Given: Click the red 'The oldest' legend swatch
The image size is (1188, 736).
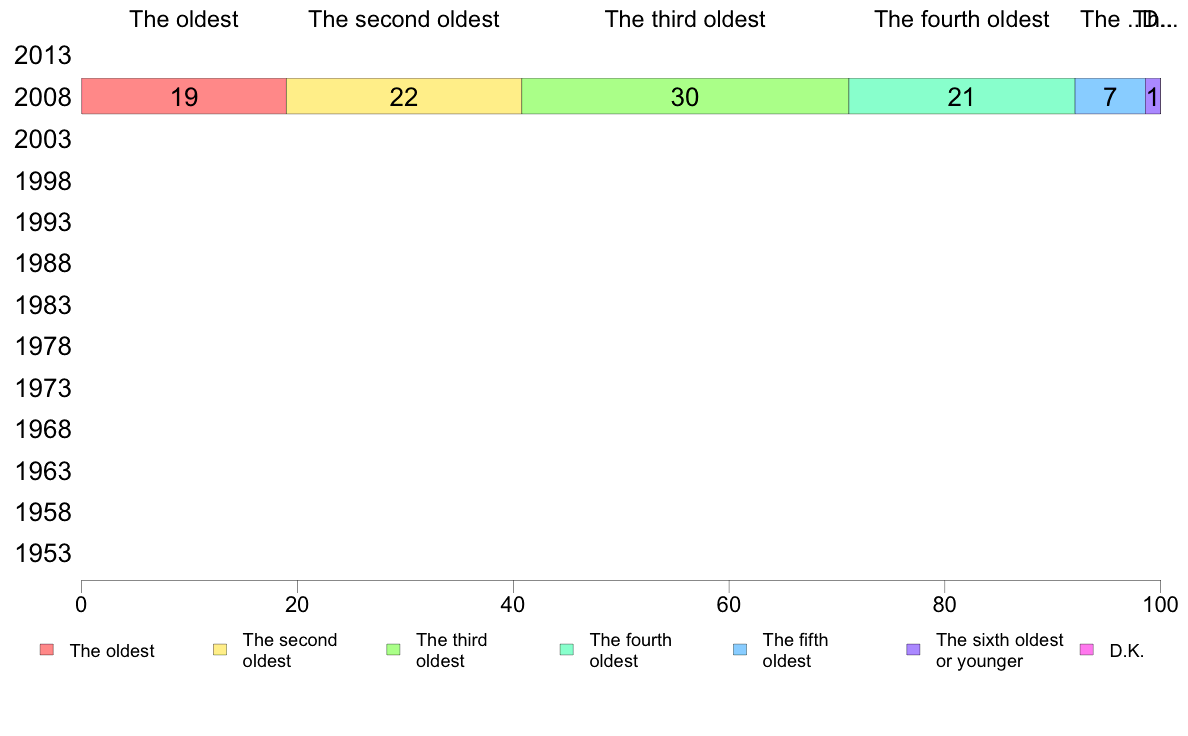Looking at the screenshot, I should [47, 650].
